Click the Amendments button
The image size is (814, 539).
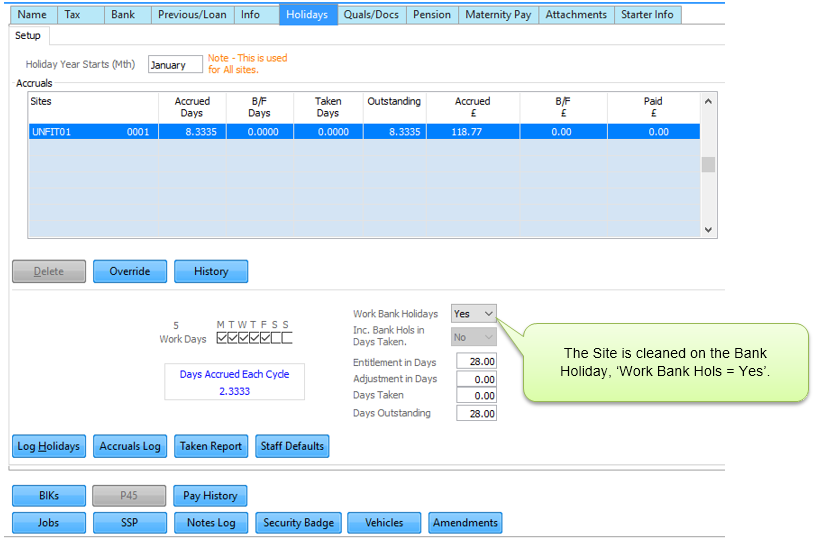pyautogui.click(x=465, y=522)
